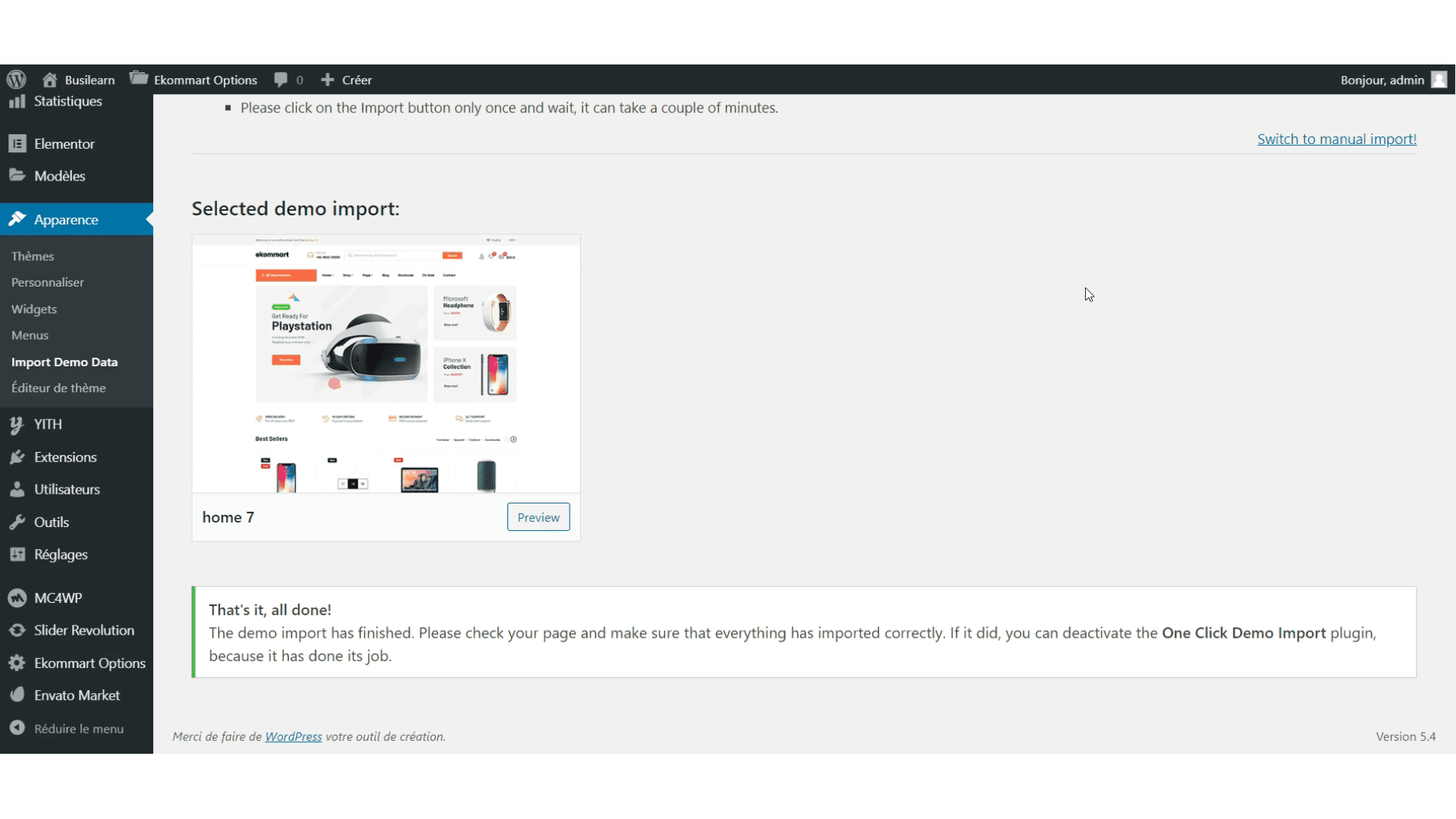Expand Extensions menu in sidebar

[65, 456]
